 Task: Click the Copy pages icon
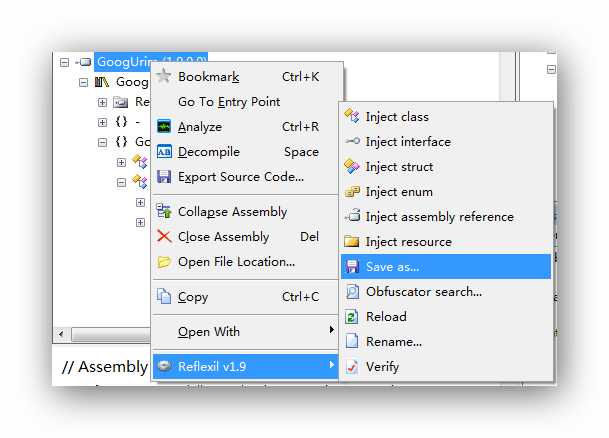(x=164, y=296)
